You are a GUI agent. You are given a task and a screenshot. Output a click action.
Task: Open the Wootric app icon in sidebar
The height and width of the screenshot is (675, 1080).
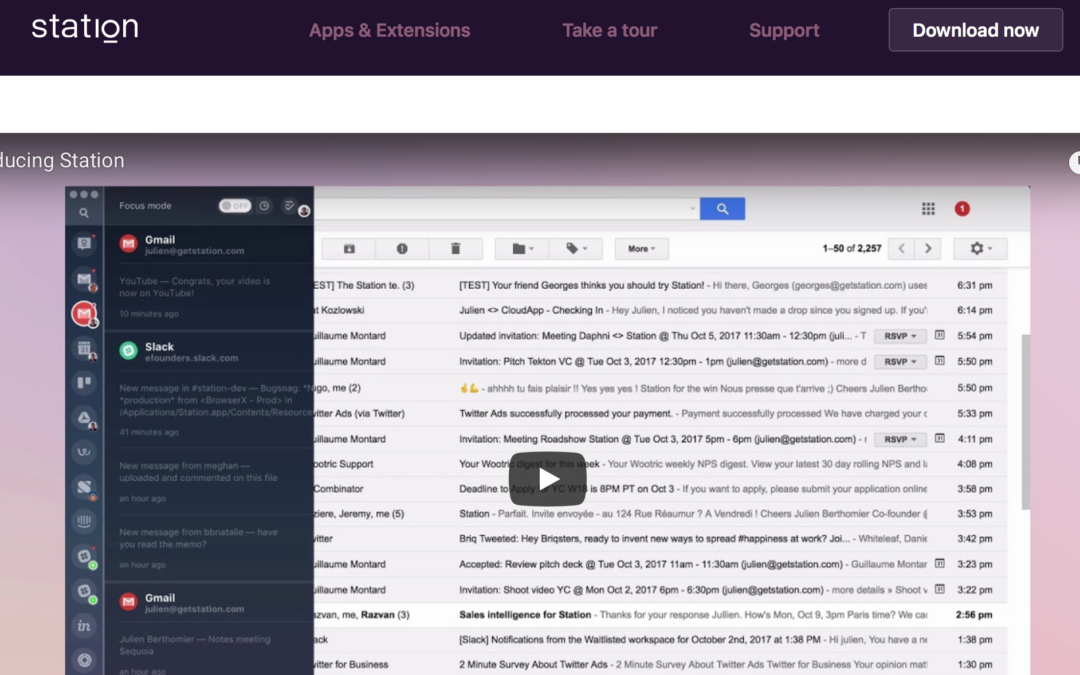[84, 452]
